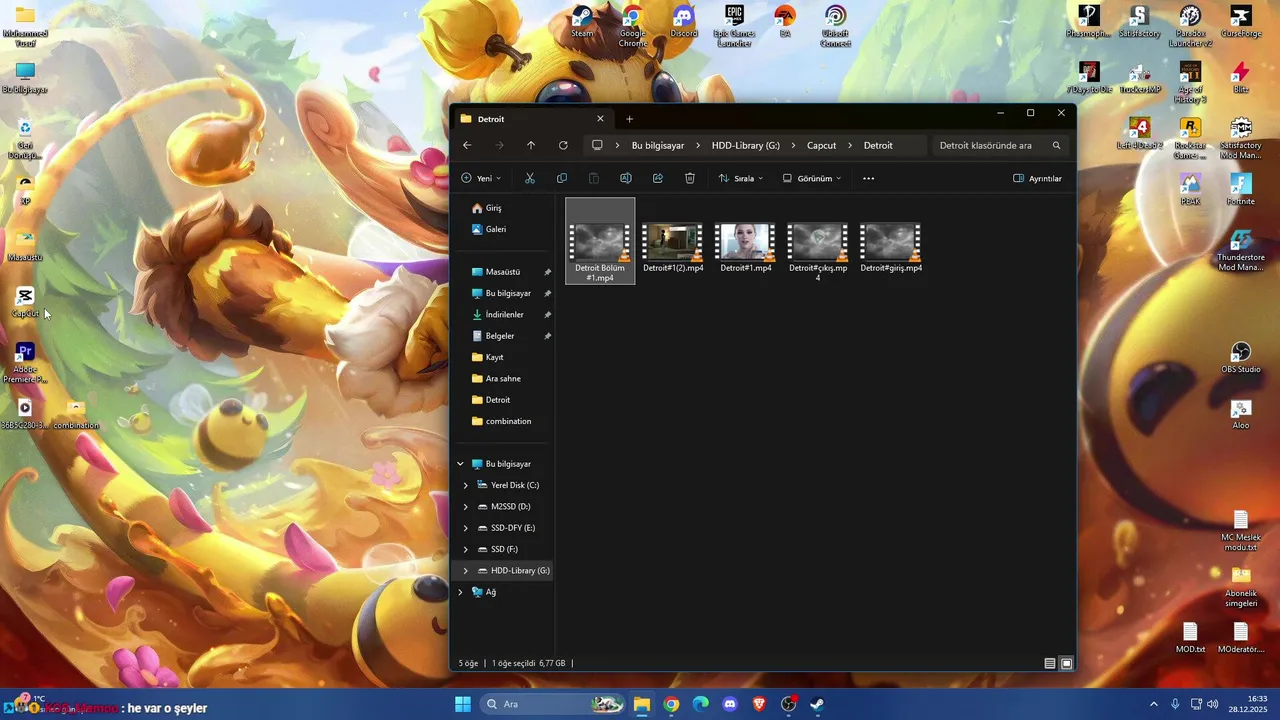Screen dimensions: 1280x720
Task: Open CurseForge shortcut on the desktop
Action: point(1241,22)
